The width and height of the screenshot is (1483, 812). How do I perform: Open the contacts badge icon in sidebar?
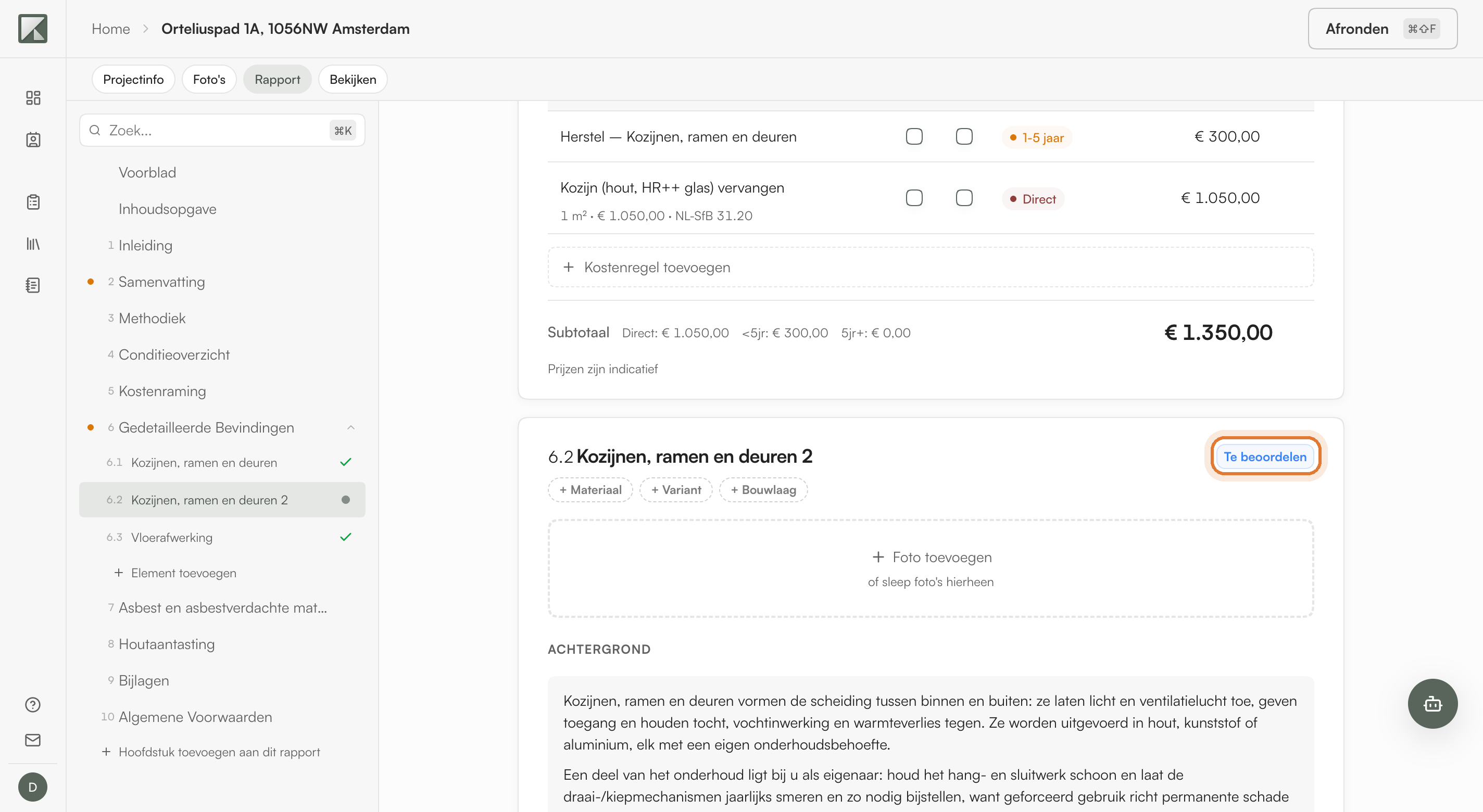point(33,139)
